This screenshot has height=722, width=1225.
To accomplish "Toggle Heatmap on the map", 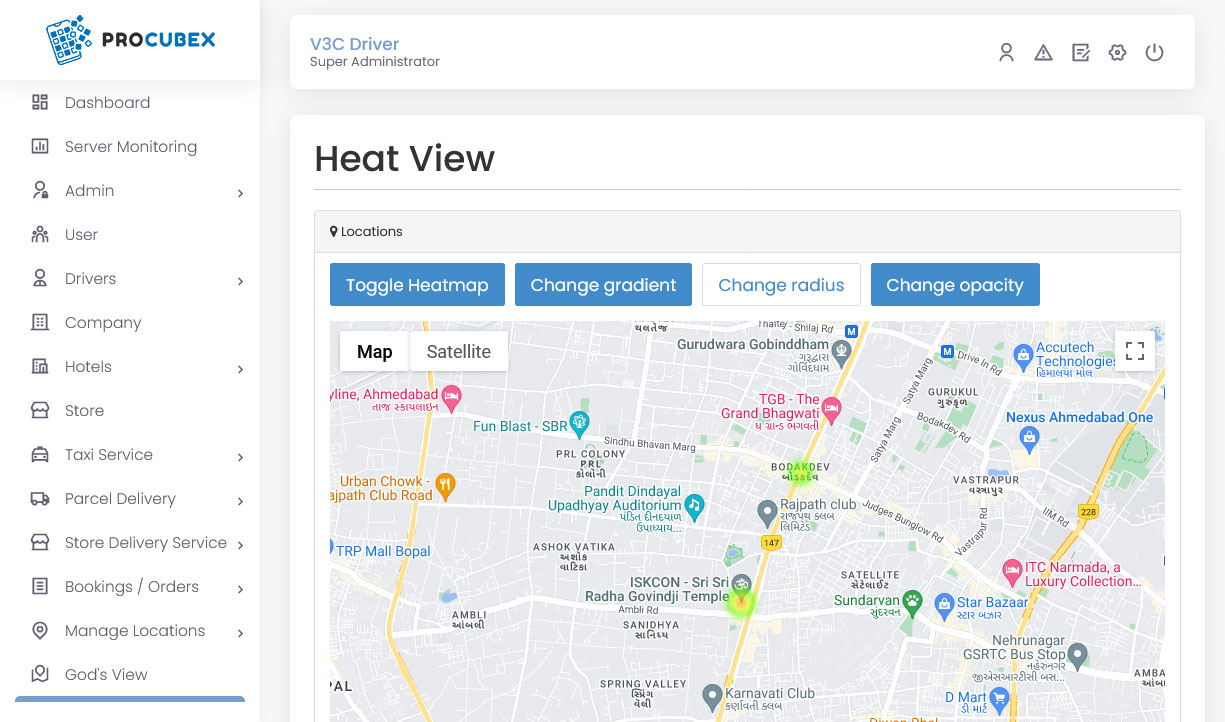I will tap(417, 285).
